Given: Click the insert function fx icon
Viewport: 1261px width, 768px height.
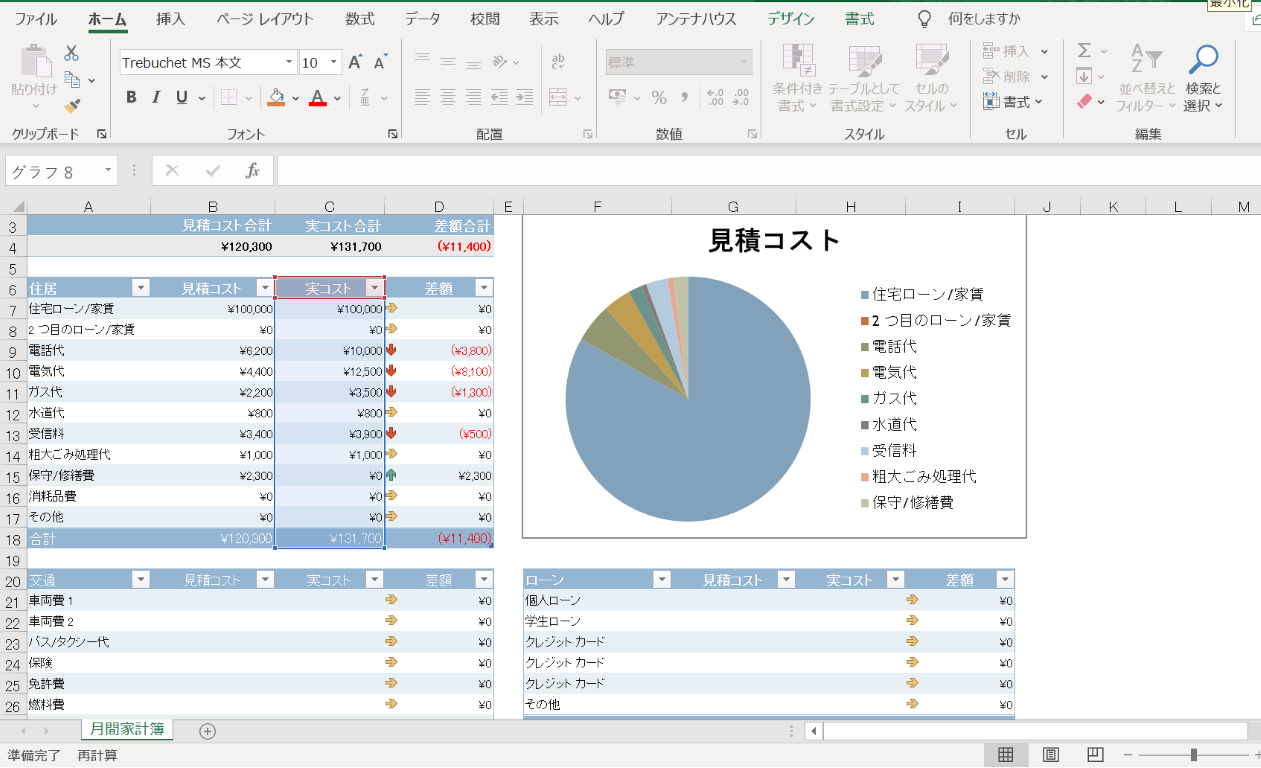Looking at the screenshot, I should [253, 171].
